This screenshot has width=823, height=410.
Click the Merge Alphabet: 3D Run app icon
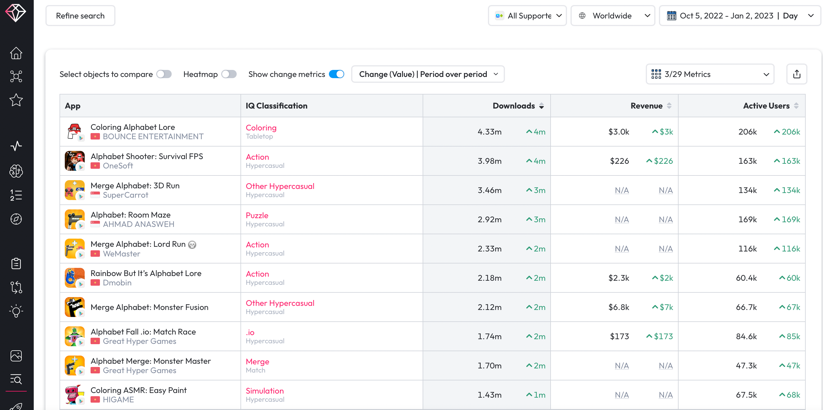pos(75,190)
